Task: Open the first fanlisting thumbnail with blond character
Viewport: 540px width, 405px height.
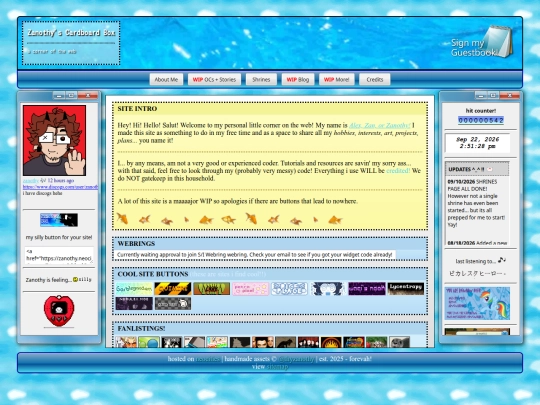Action: [x=126, y=342]
